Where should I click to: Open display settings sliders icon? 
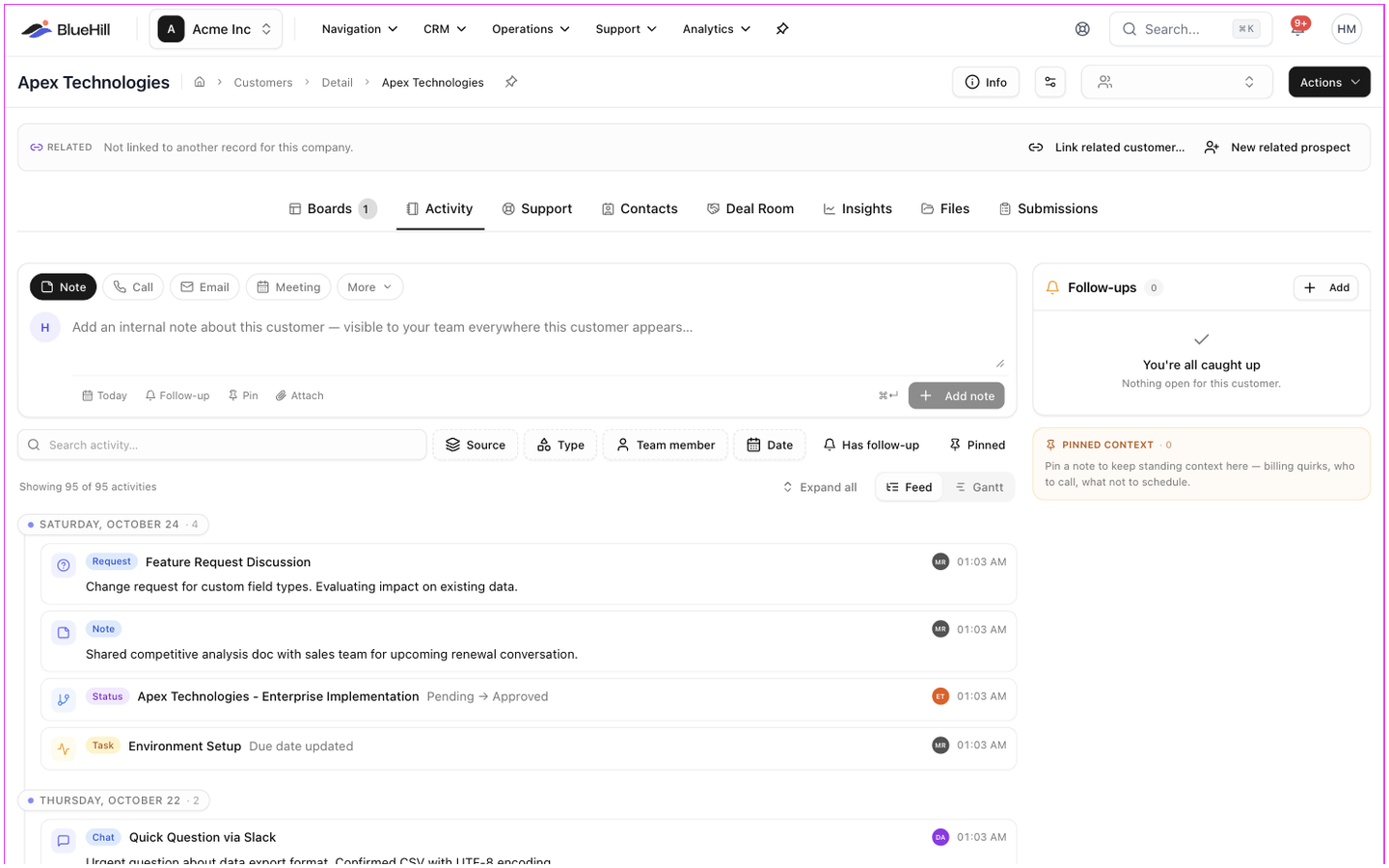(1050, 82)
